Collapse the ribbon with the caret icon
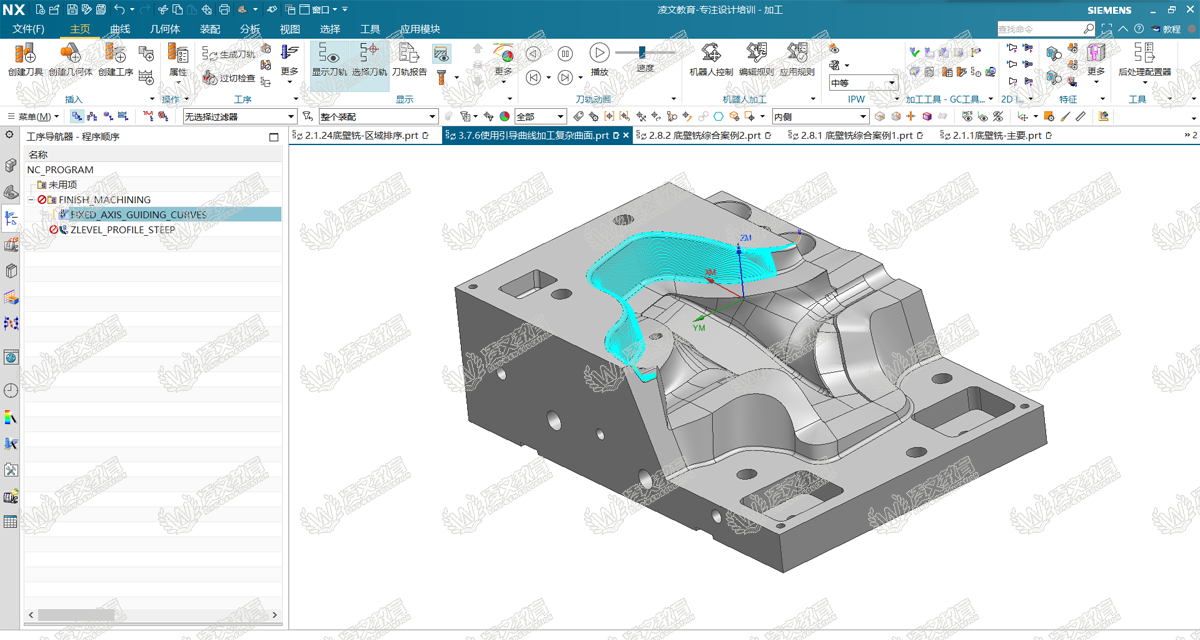 point(1123,29)
